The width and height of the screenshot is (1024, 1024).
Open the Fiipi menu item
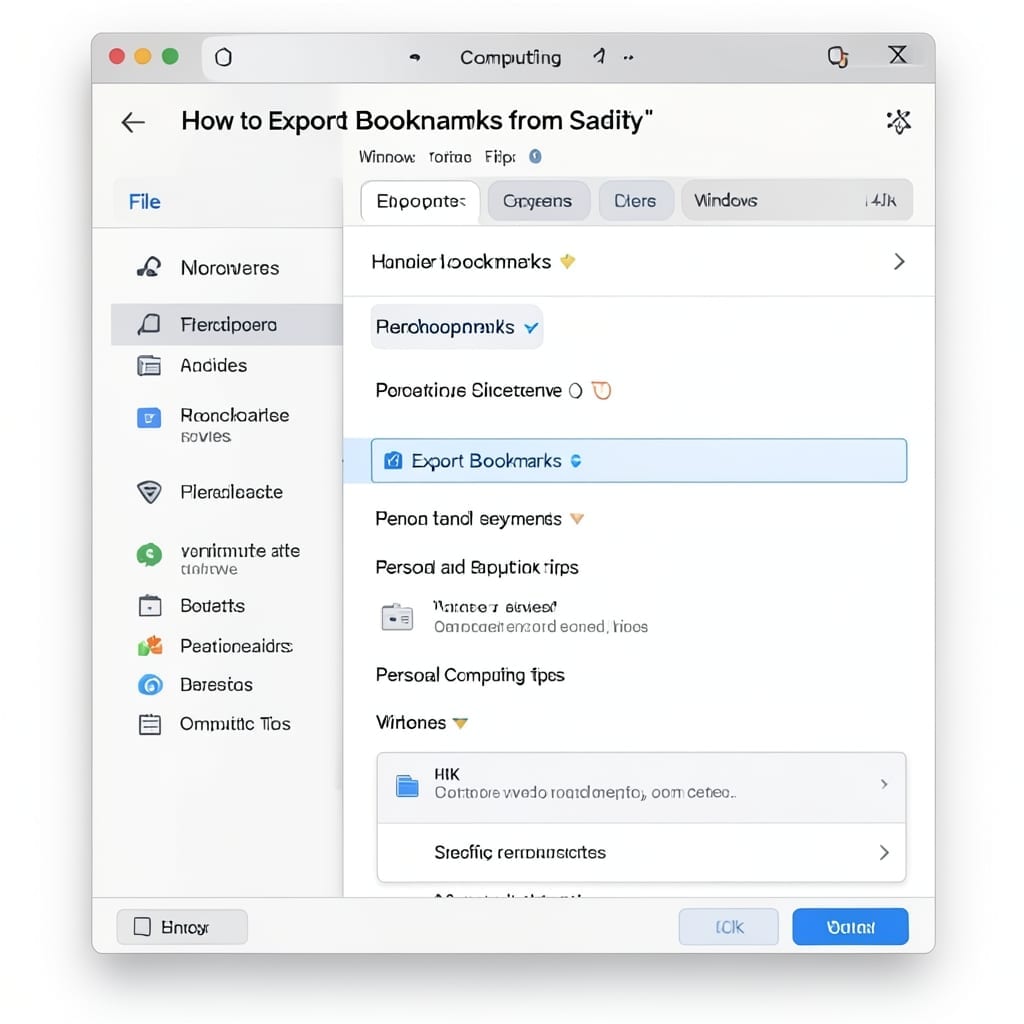click(500, 157)
